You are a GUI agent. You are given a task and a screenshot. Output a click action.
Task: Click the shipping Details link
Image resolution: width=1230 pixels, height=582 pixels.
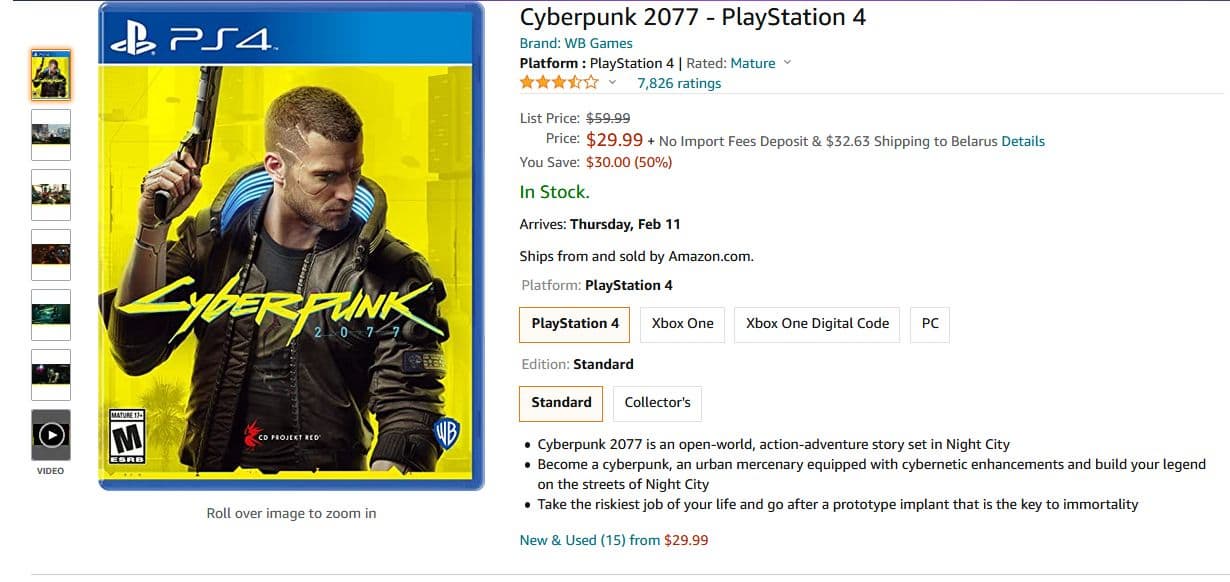[x=1023, y=141]
